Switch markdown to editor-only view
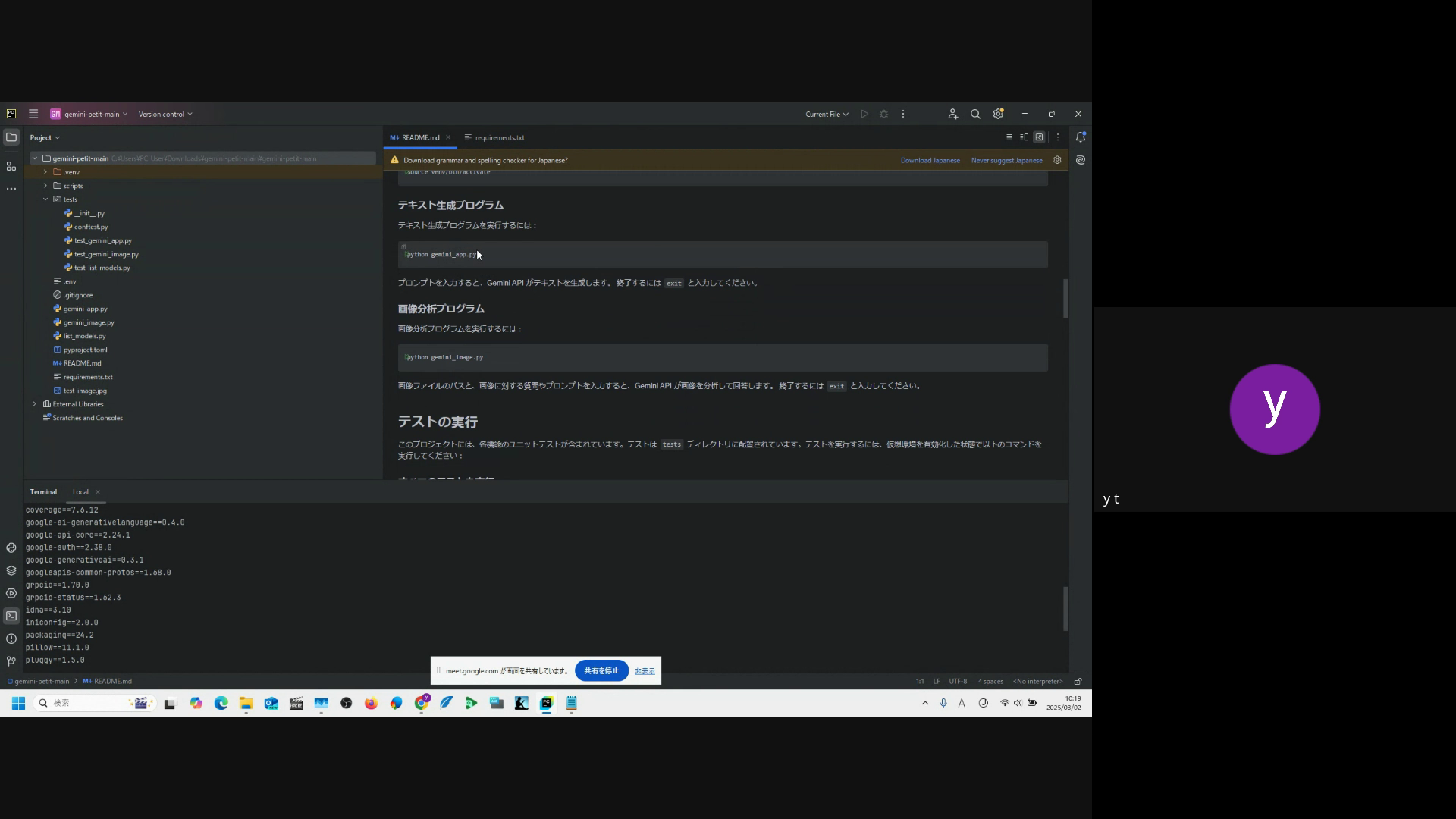 point(1009,137)
